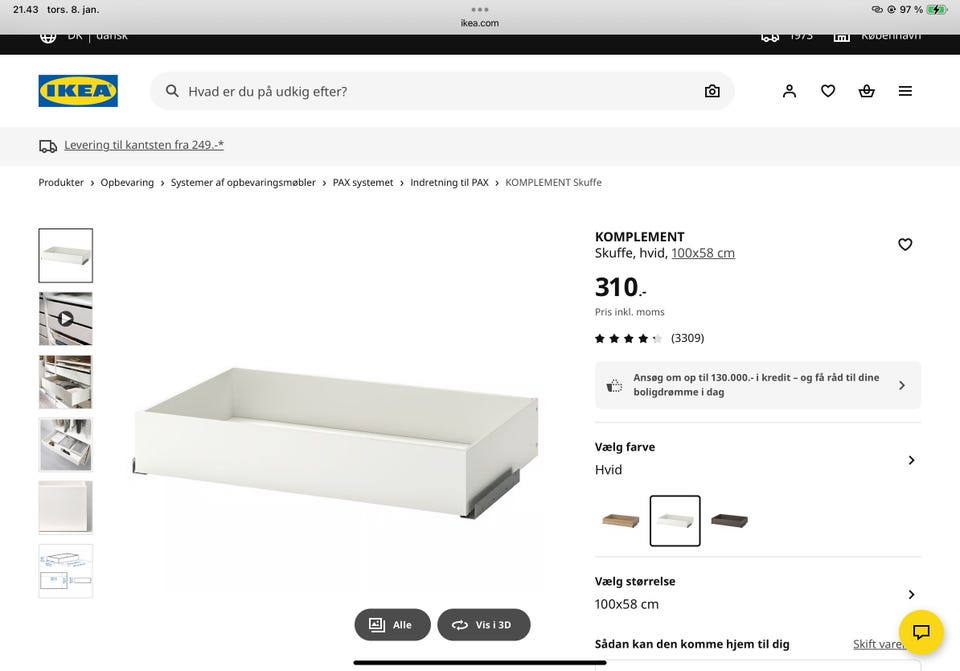
Task: Expand the Vælg størrelse options
Action: (x=911, y=594)
